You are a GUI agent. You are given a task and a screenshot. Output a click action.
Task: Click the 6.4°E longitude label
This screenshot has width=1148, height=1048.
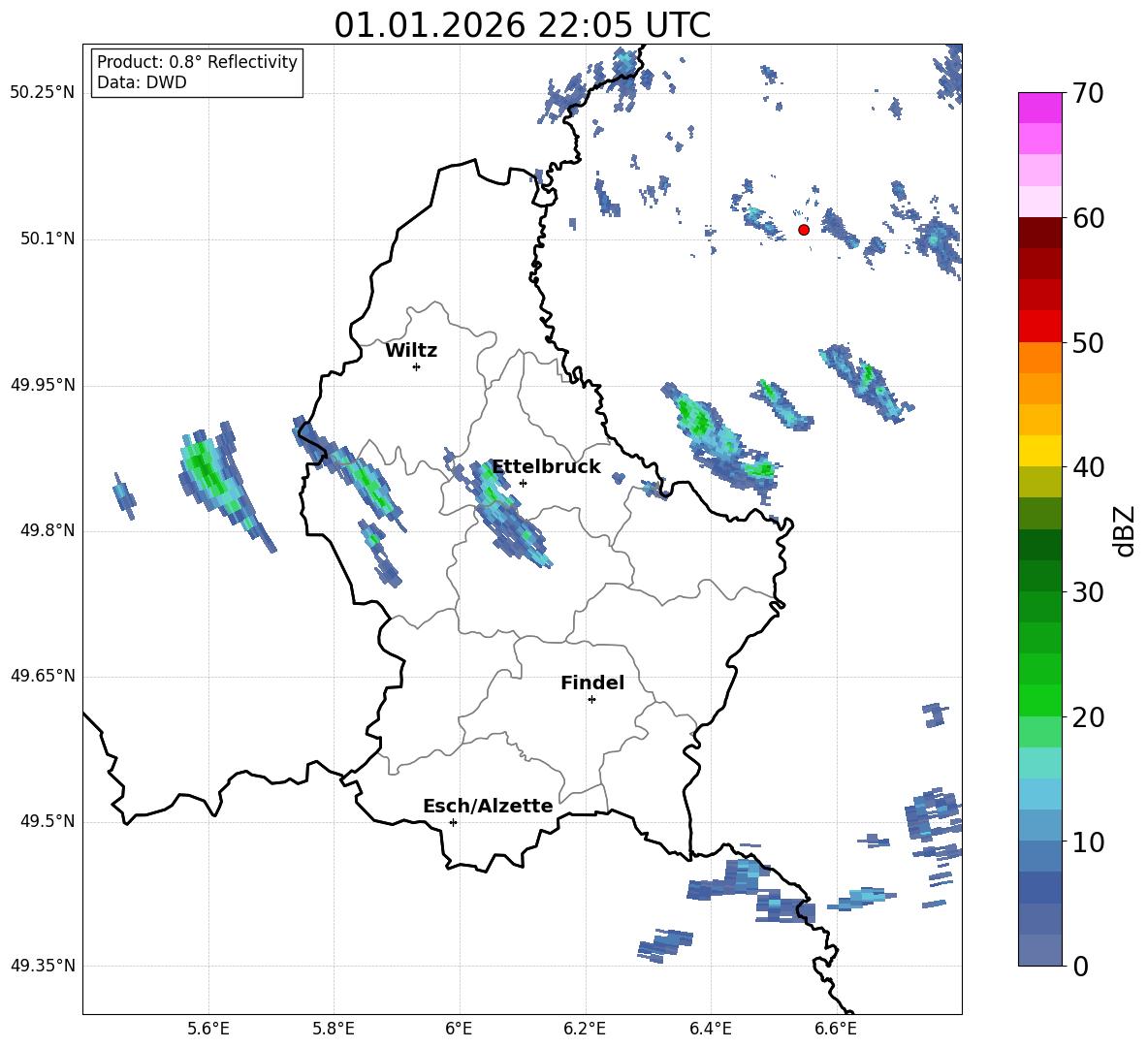710,1029
